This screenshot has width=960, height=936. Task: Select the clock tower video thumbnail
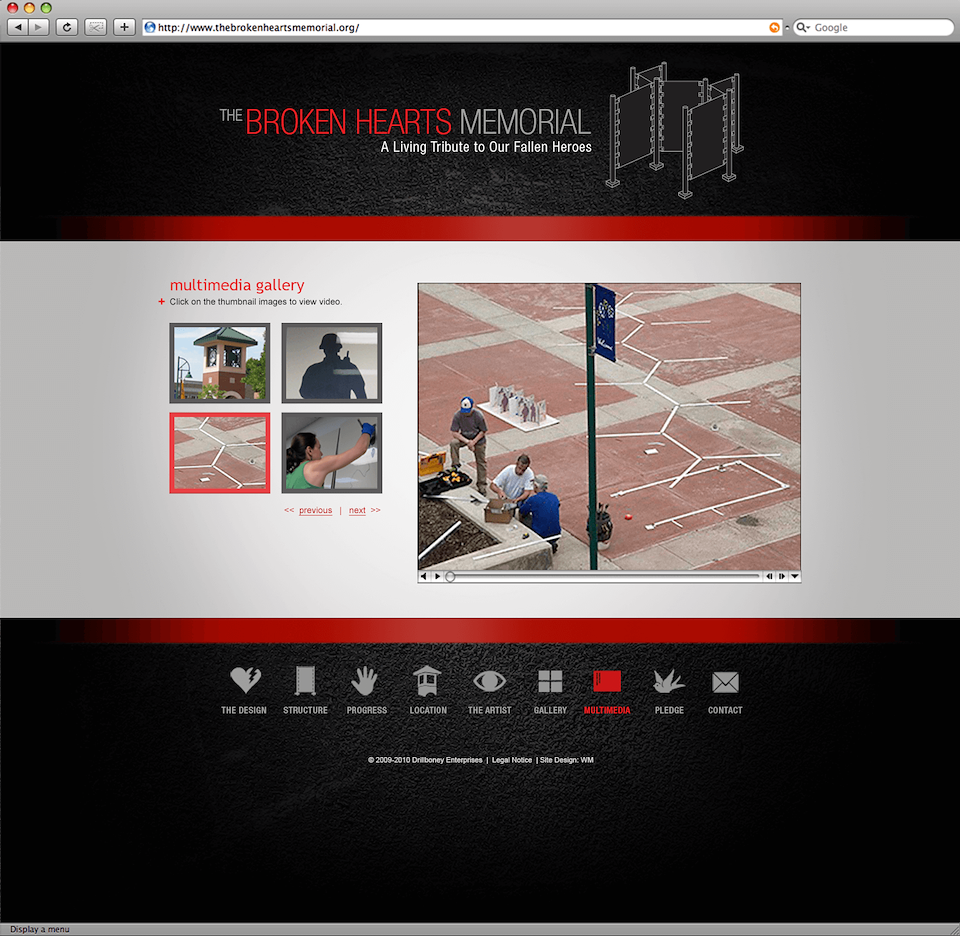220,363
